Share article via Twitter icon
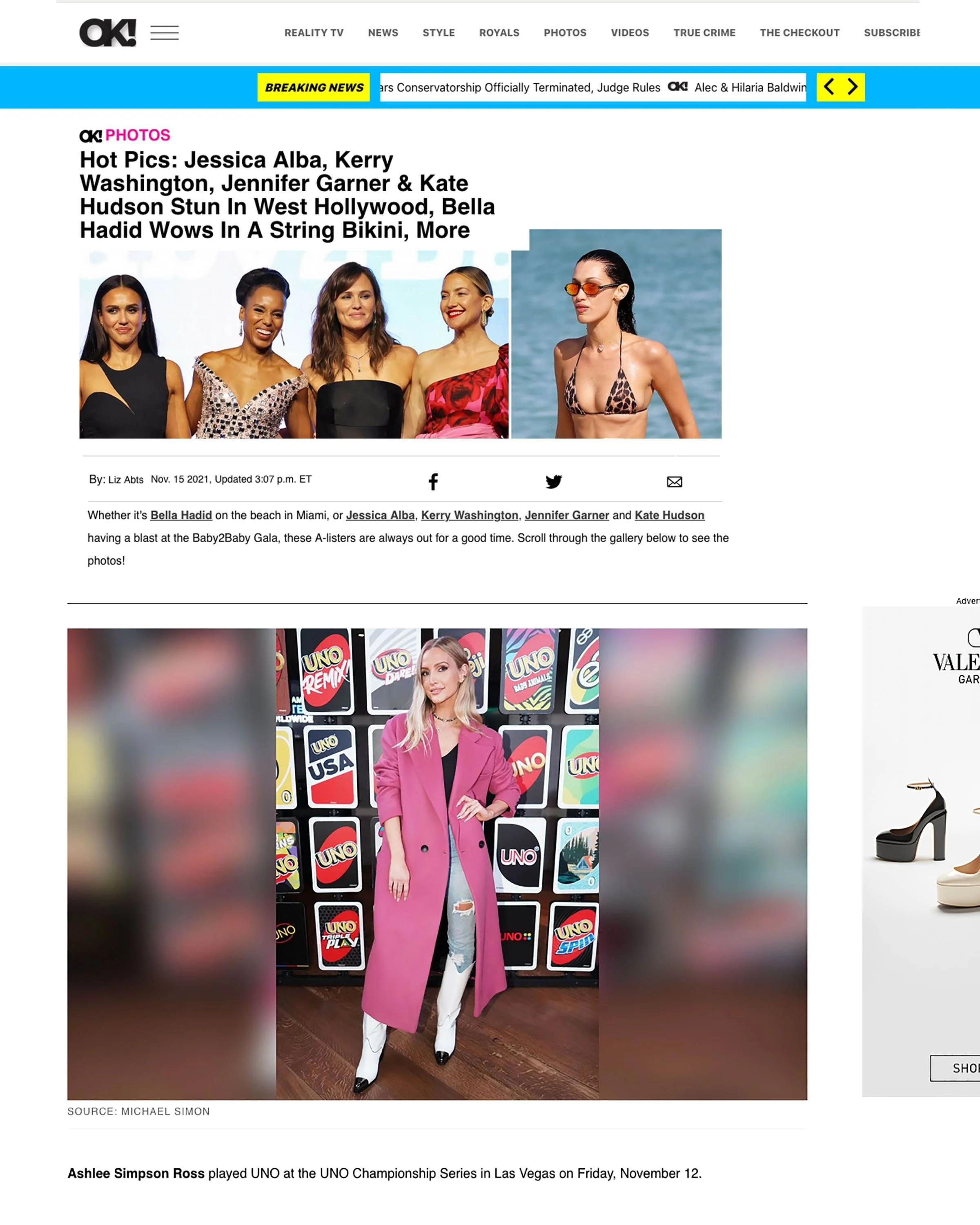Viewport: 980px width, 1225px height. [553, 482]
